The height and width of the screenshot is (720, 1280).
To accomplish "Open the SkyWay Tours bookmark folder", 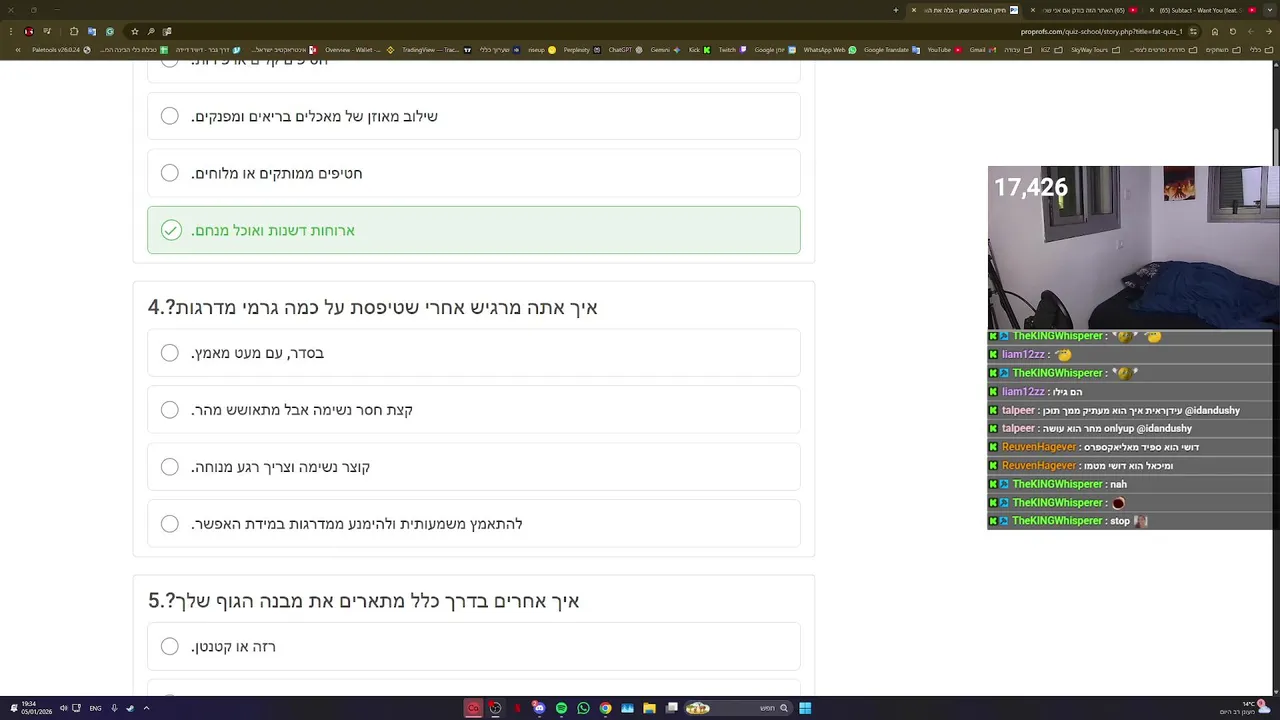I will [1095, 50].
